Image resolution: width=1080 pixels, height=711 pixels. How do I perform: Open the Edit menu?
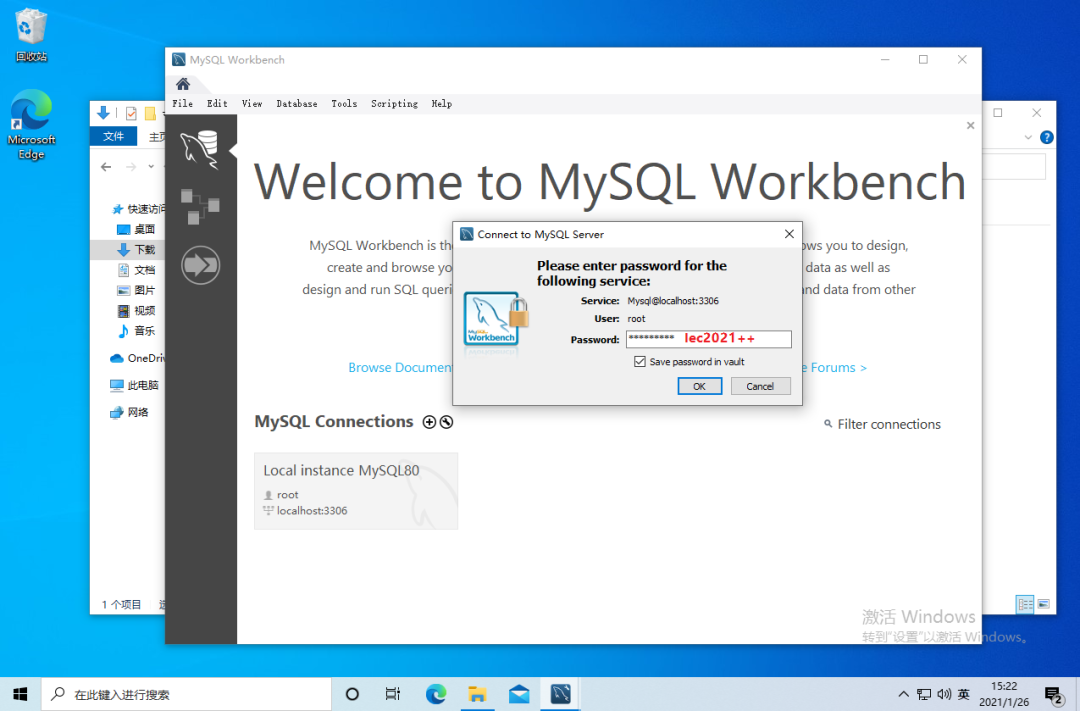coord(217,103)
